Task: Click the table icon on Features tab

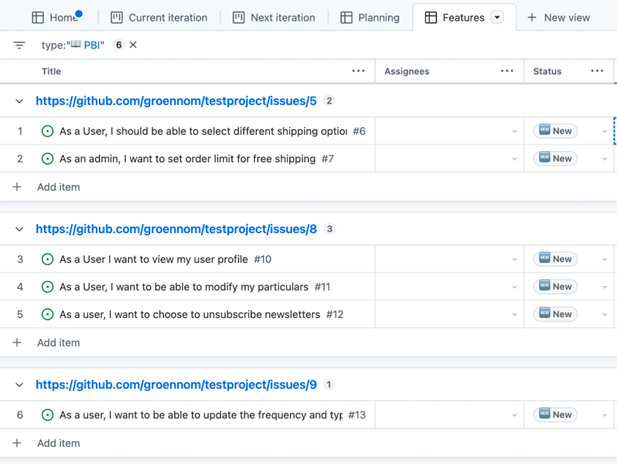Action: pos(431,18)
